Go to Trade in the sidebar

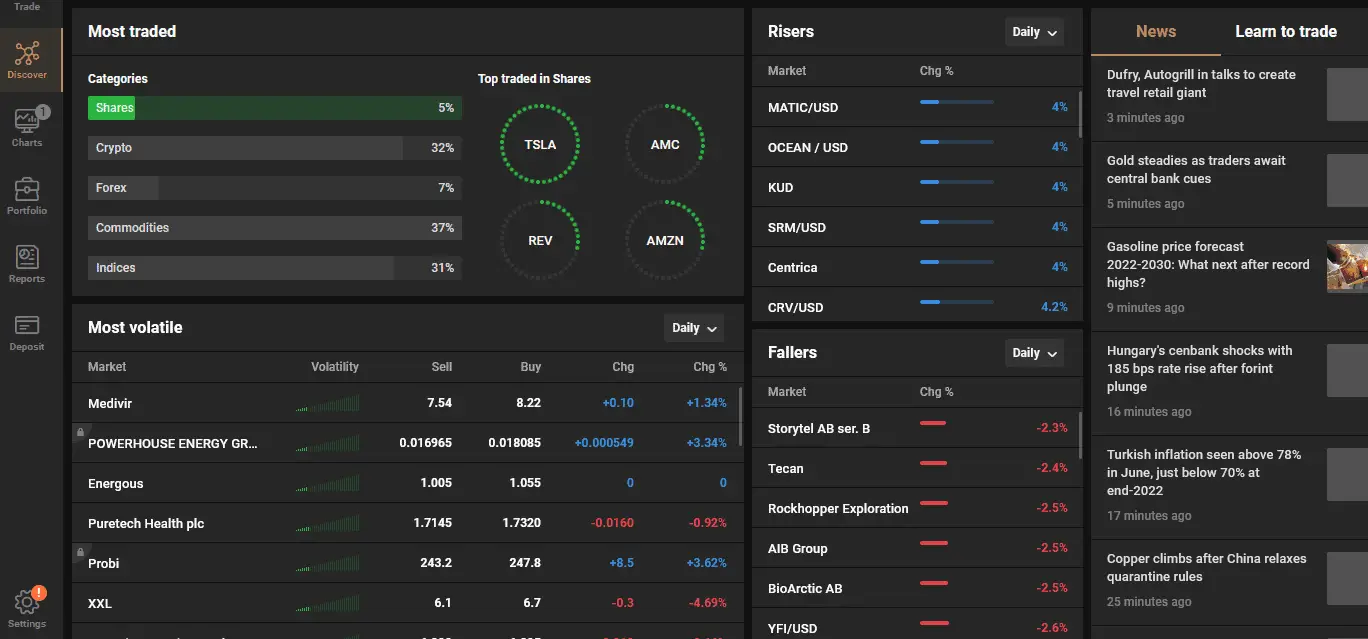click(27, 7)
